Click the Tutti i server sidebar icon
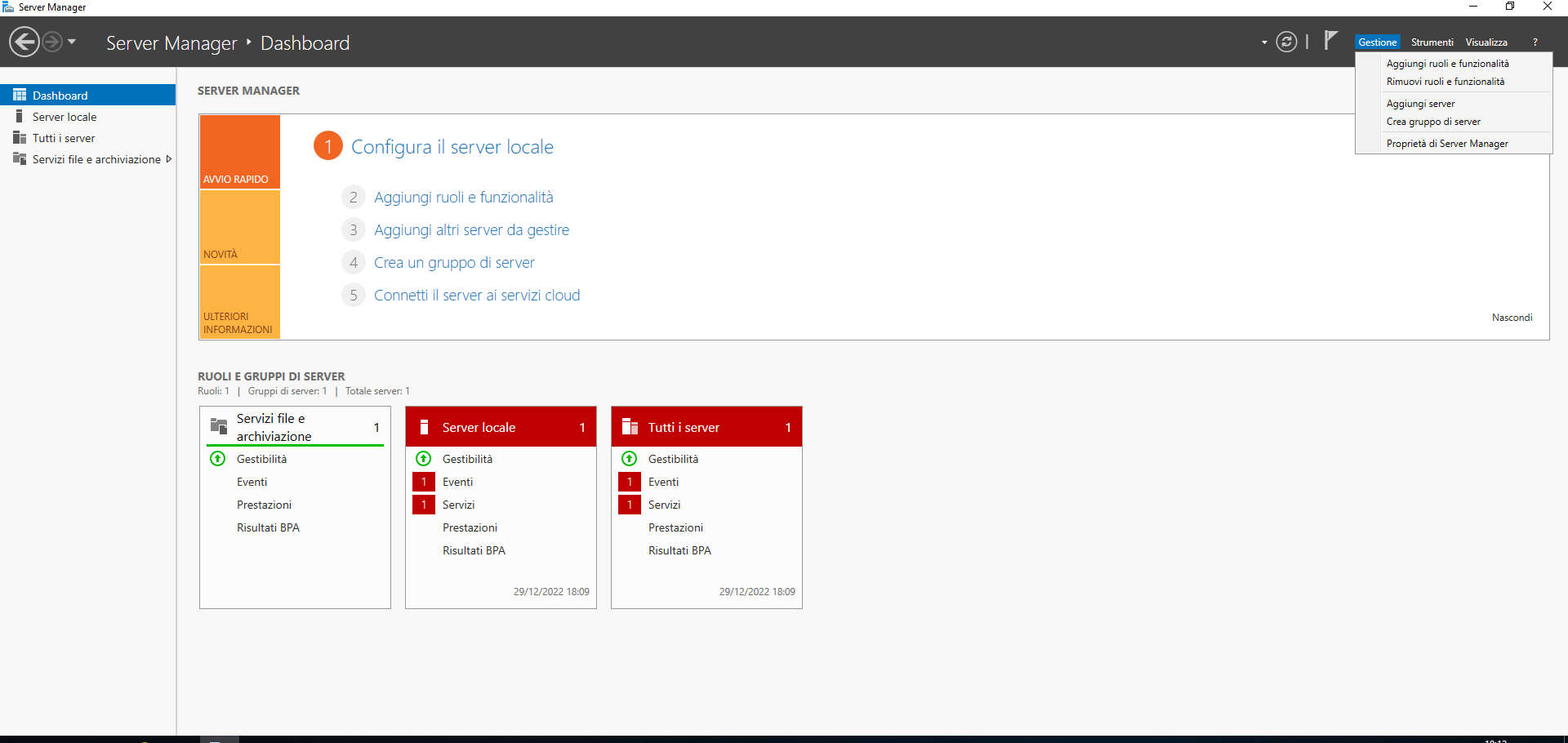Screen dimensions: 1568x743 coord(20,137)
